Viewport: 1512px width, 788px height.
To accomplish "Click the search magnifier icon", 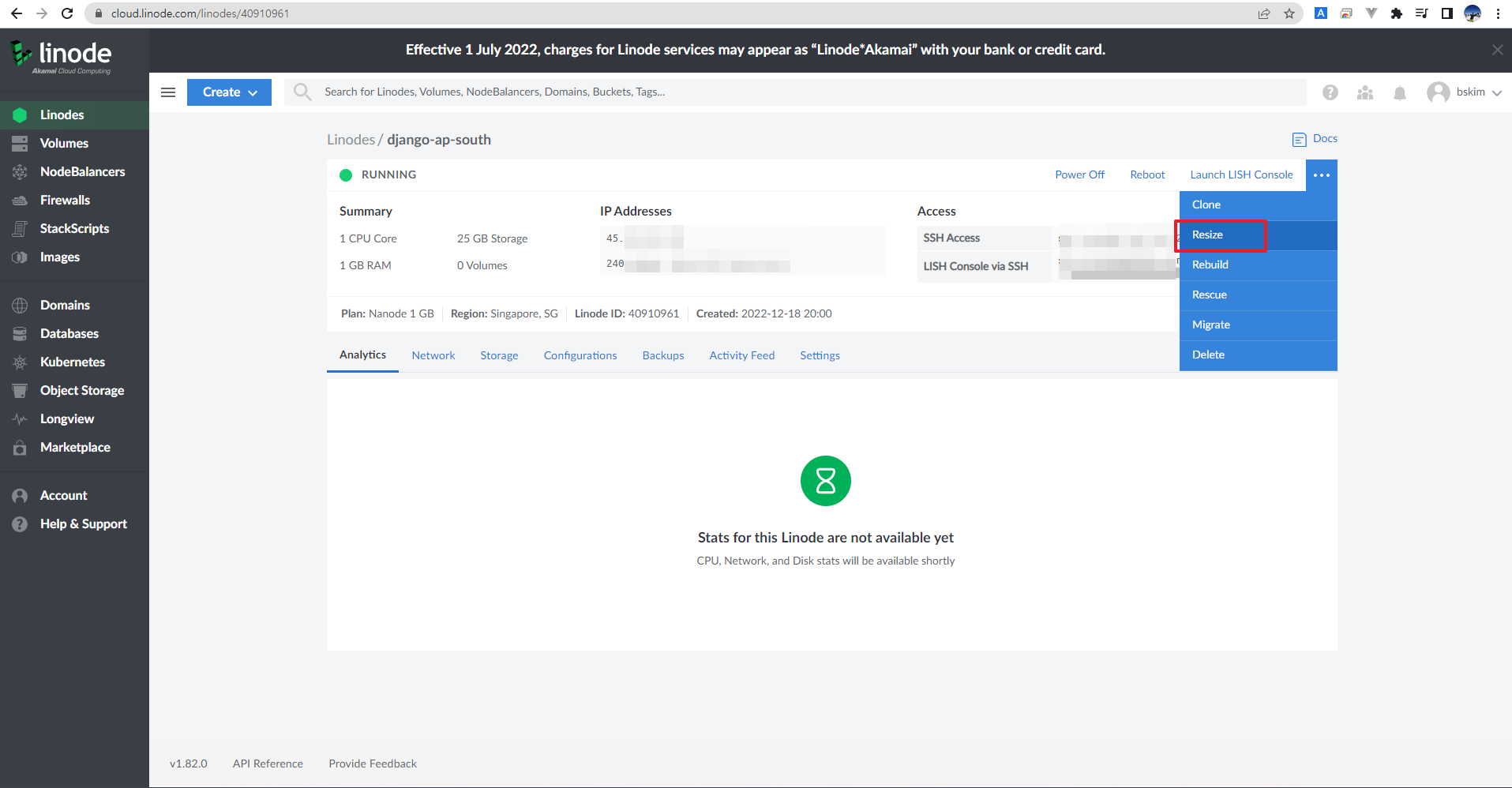I will coord(302,92).
